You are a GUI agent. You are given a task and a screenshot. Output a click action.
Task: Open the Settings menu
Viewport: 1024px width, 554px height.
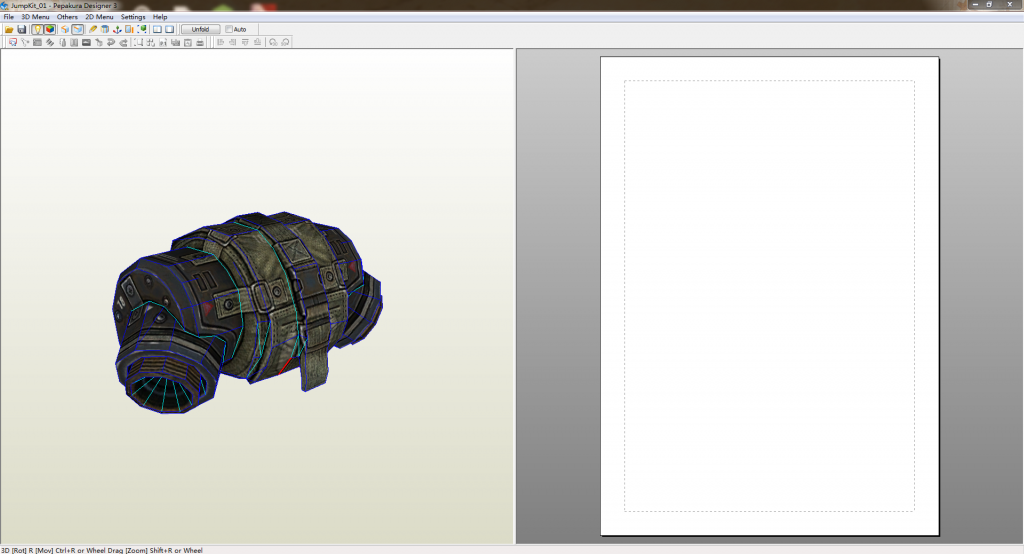pos(133,17)
